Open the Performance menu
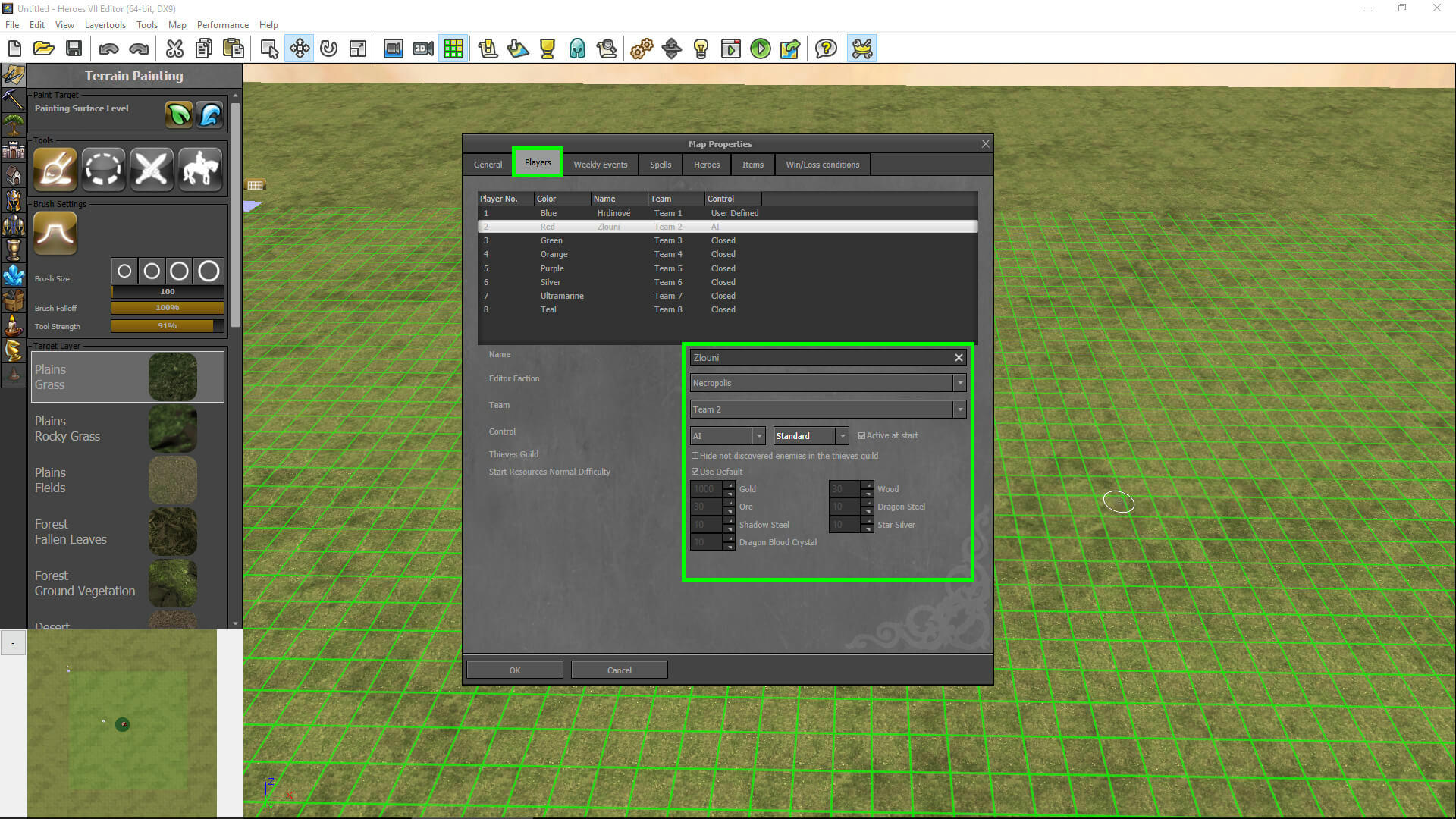Screen dimensions: 1456x819 tap(222, 25)
